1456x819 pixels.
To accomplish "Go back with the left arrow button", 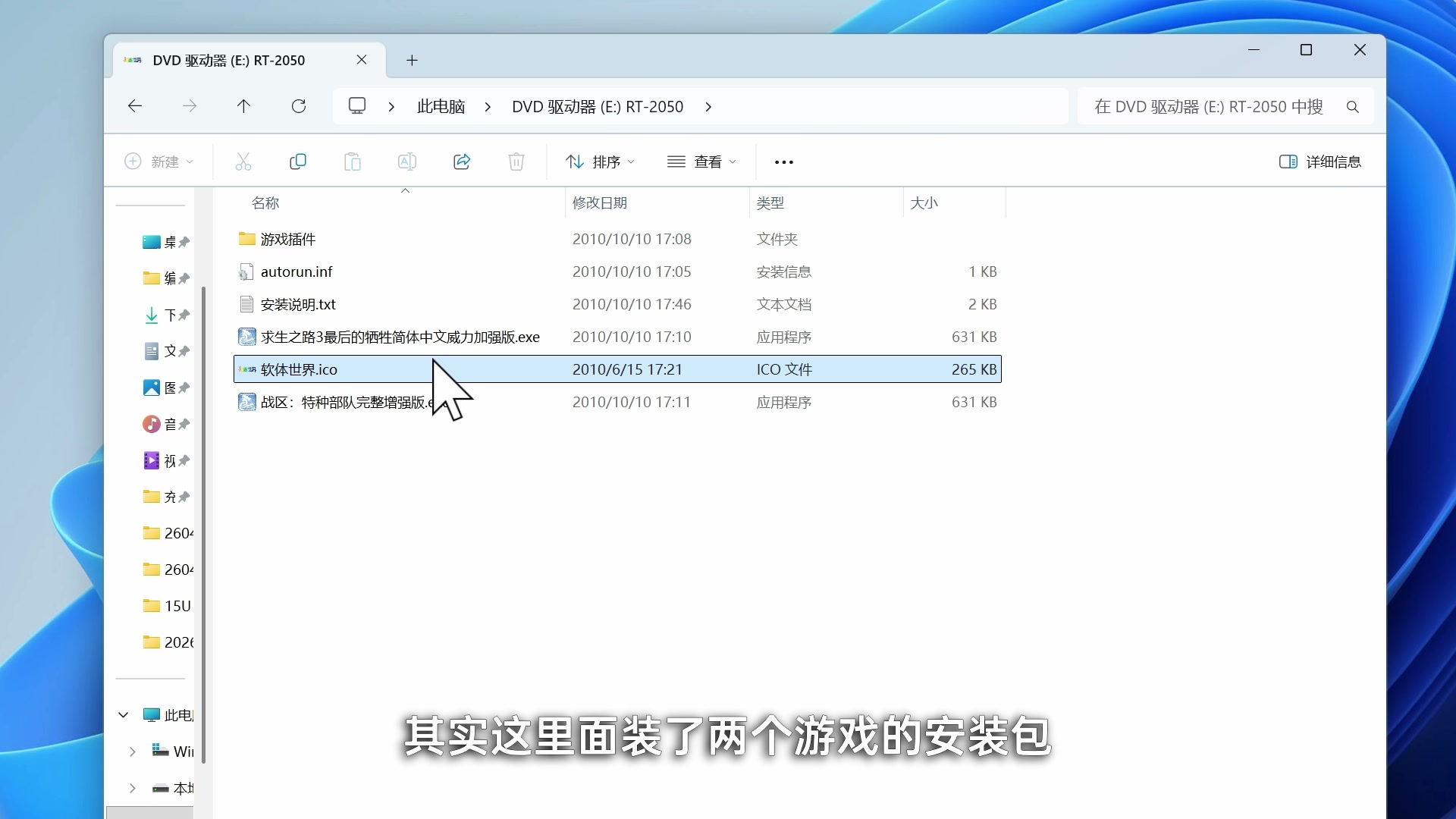I will 135,106.
